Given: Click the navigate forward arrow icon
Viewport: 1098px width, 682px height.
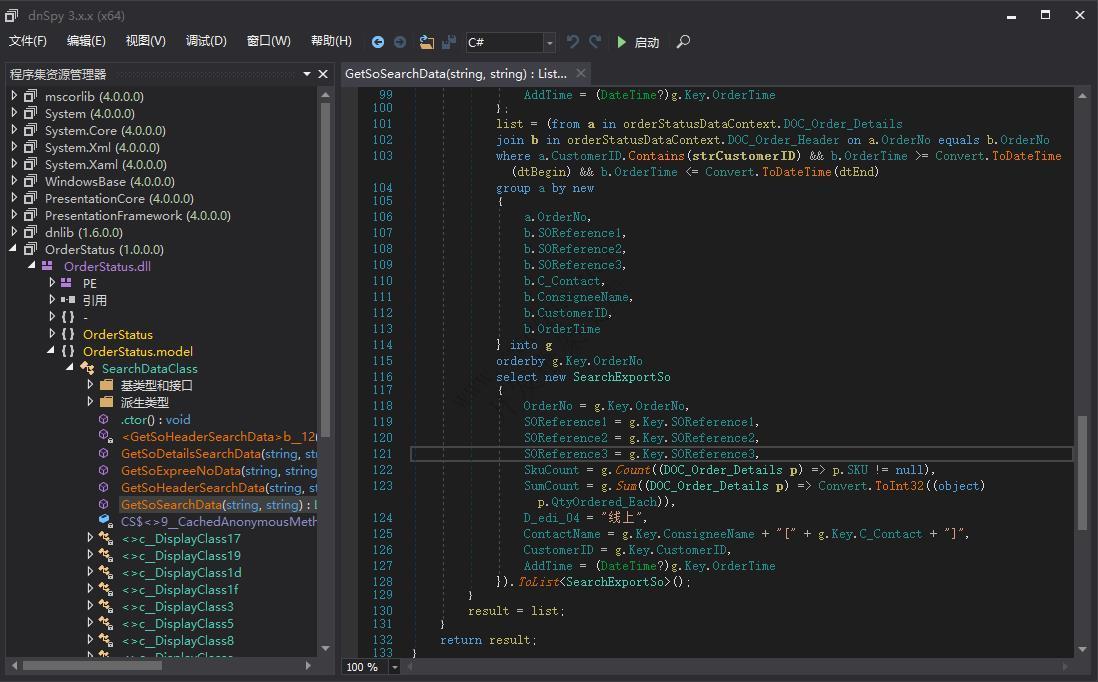Looking at the screenshot, I should pyautogui.click(x=400, y=42).
